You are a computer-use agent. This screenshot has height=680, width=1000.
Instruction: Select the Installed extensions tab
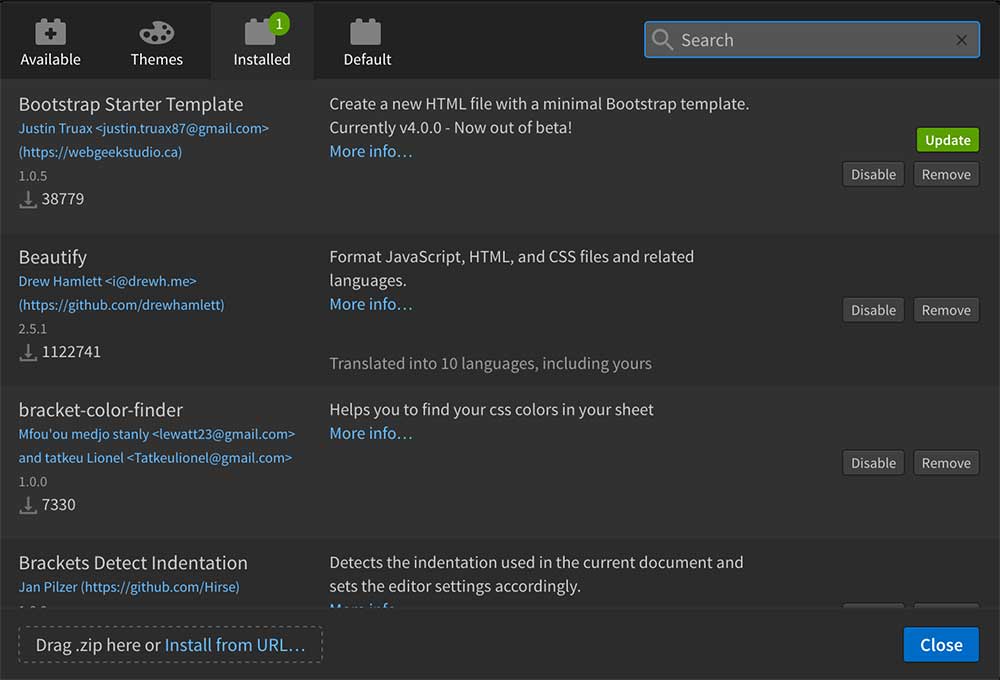(x=261, y=44)
